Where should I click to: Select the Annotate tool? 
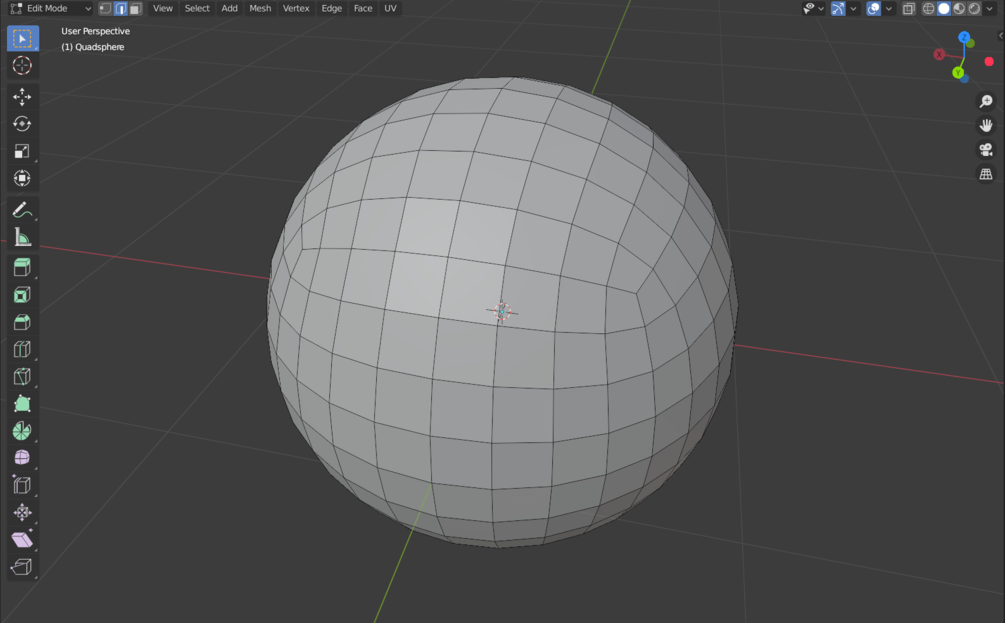click(x=22, y=210)
